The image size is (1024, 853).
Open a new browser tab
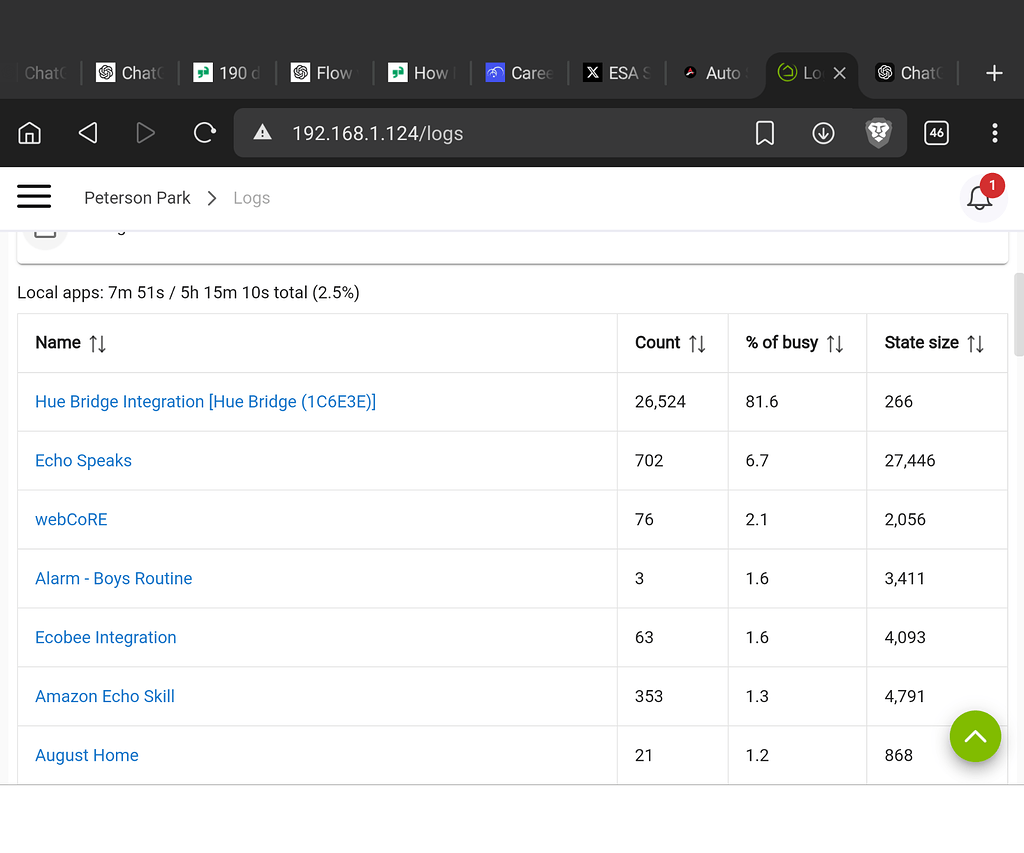click(x=994, y=73)
